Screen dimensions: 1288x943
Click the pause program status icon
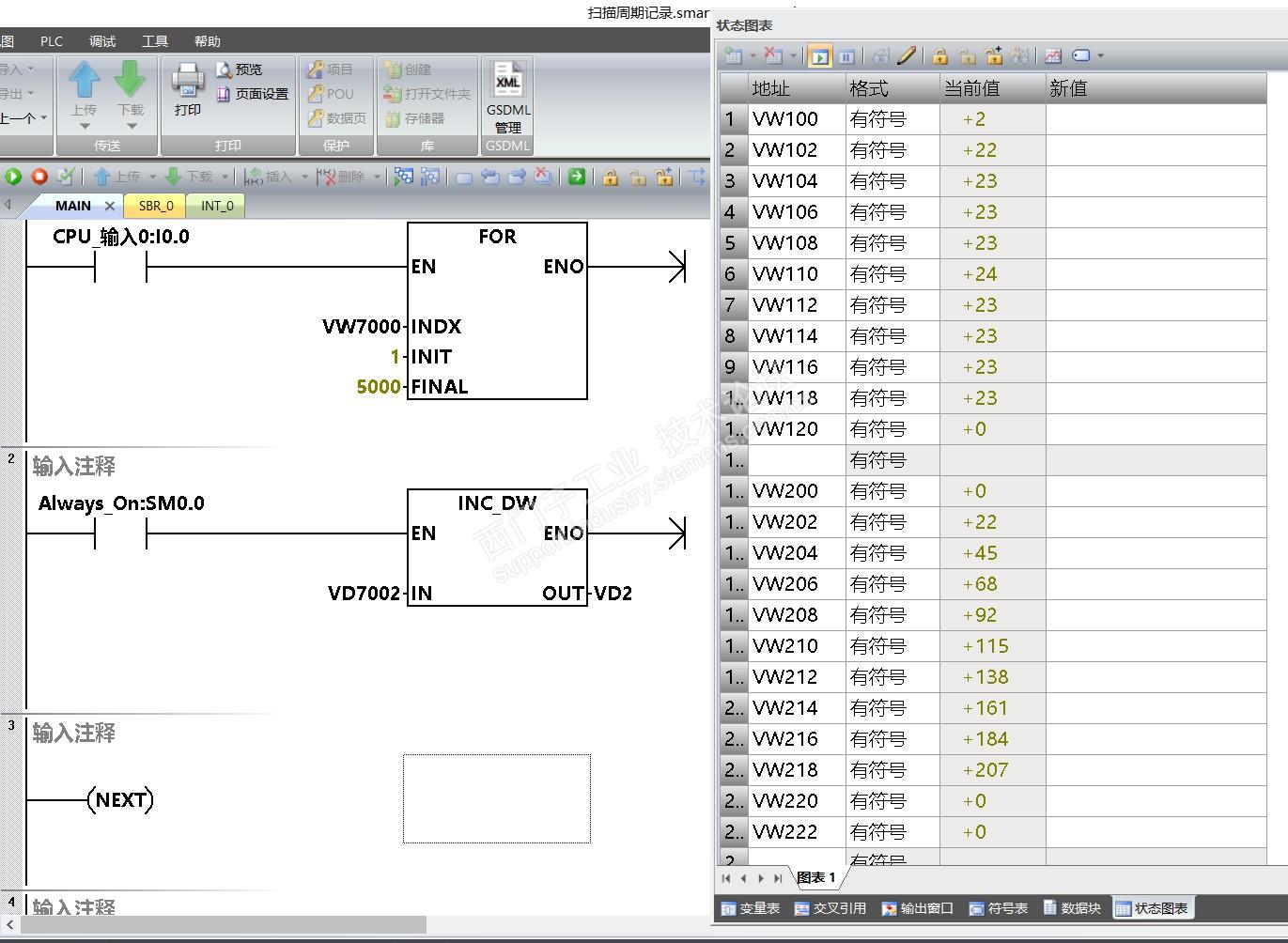(430, 177)
